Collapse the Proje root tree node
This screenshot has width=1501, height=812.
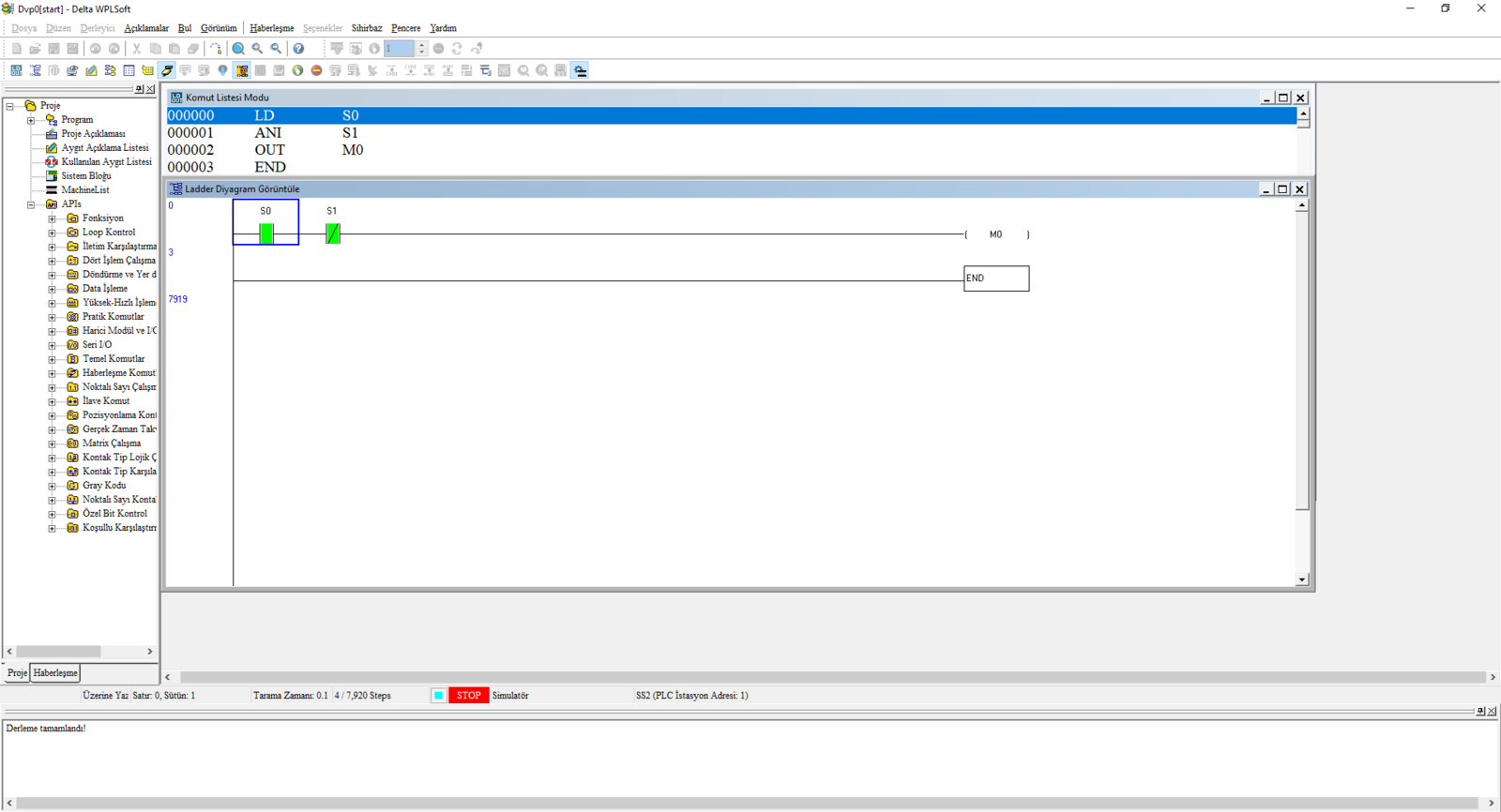[10, 106]
